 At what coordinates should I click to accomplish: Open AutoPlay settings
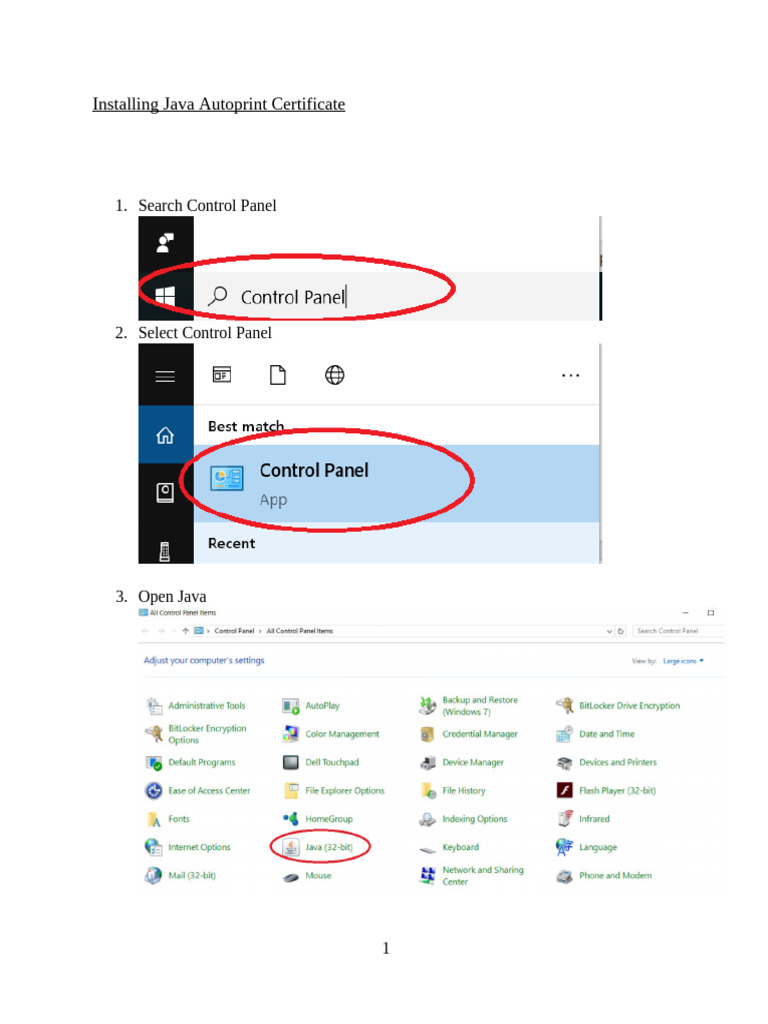click(311, 705)
